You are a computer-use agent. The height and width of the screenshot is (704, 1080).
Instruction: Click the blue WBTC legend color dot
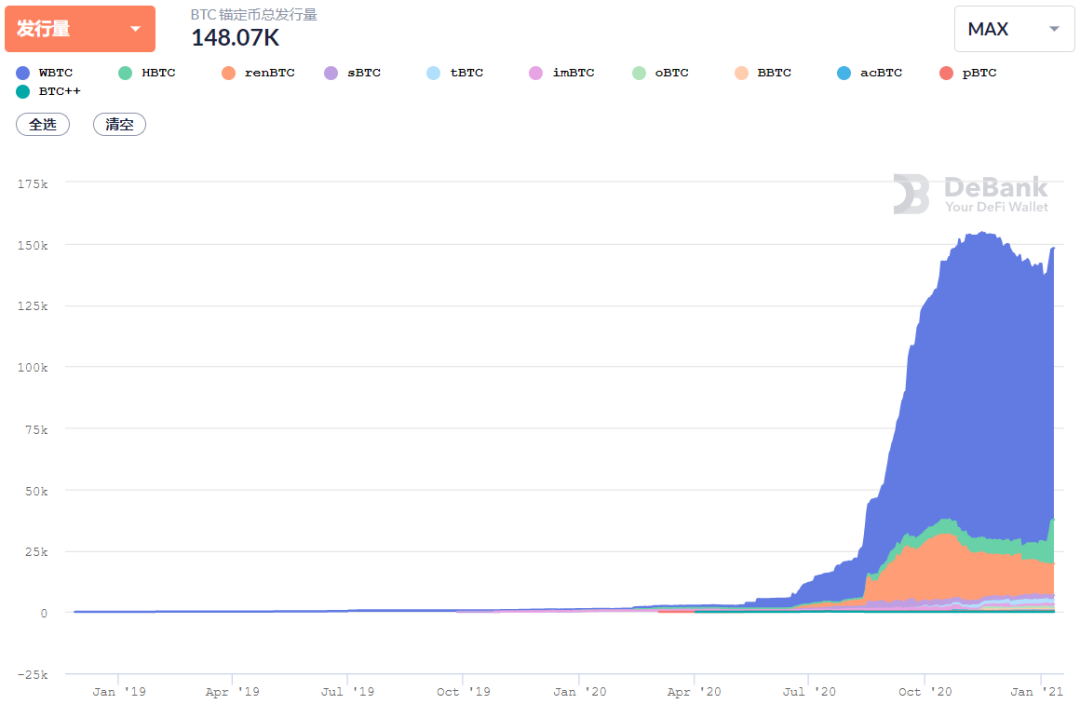(x=23, y=73)
